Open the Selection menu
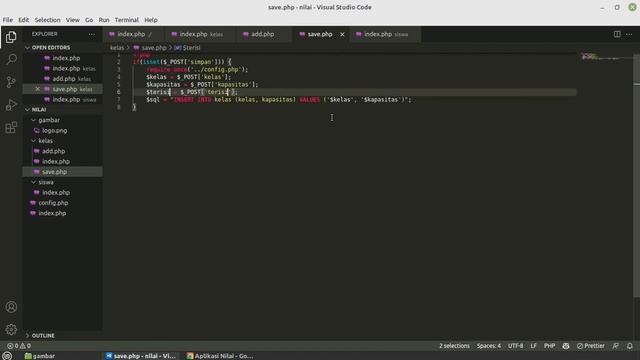The image size is (640, 360). coord(47,20)
